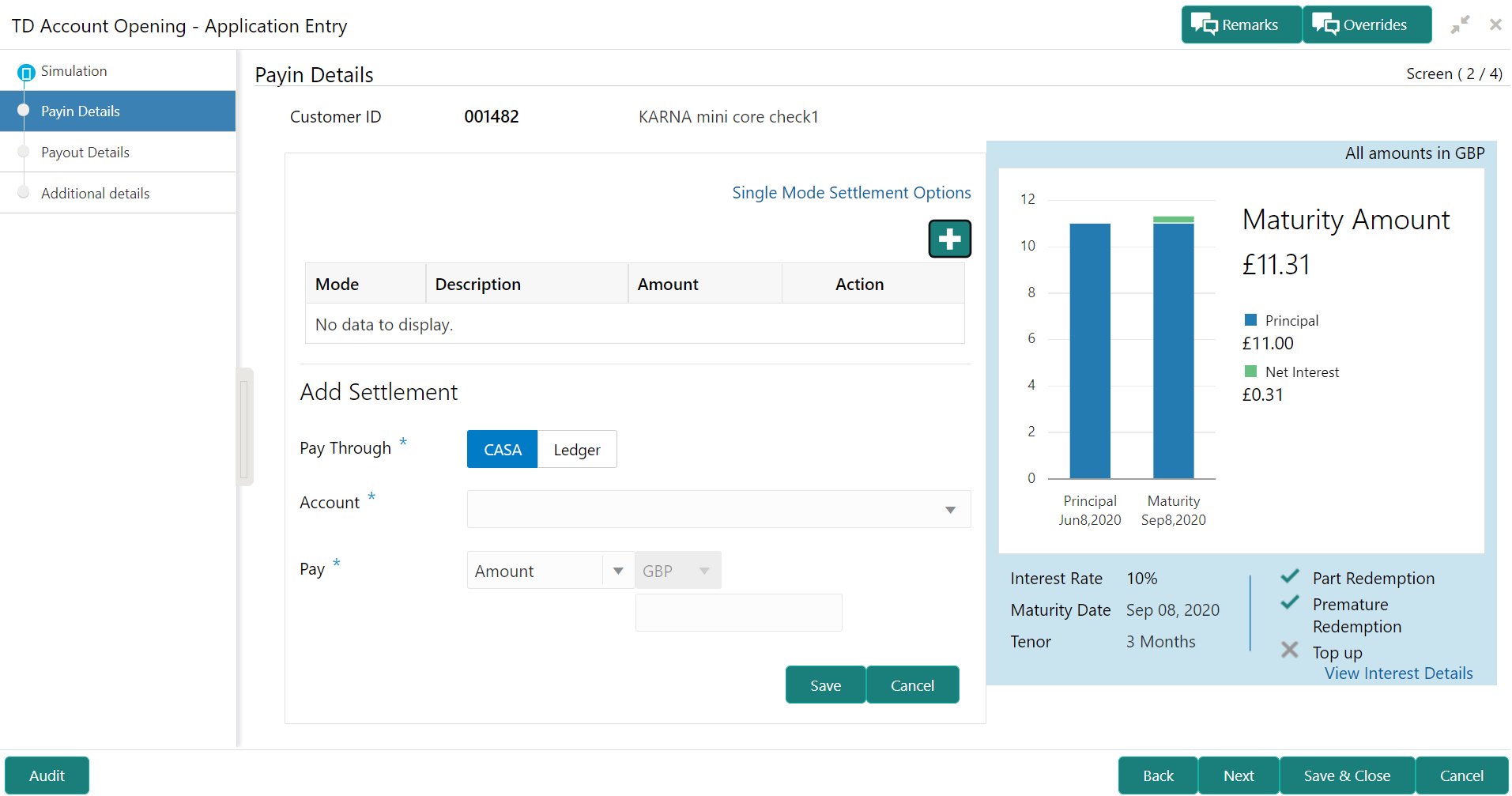Open the Remarks panel
This screenshot has width=1512, height=796.
pos(1241,25)
